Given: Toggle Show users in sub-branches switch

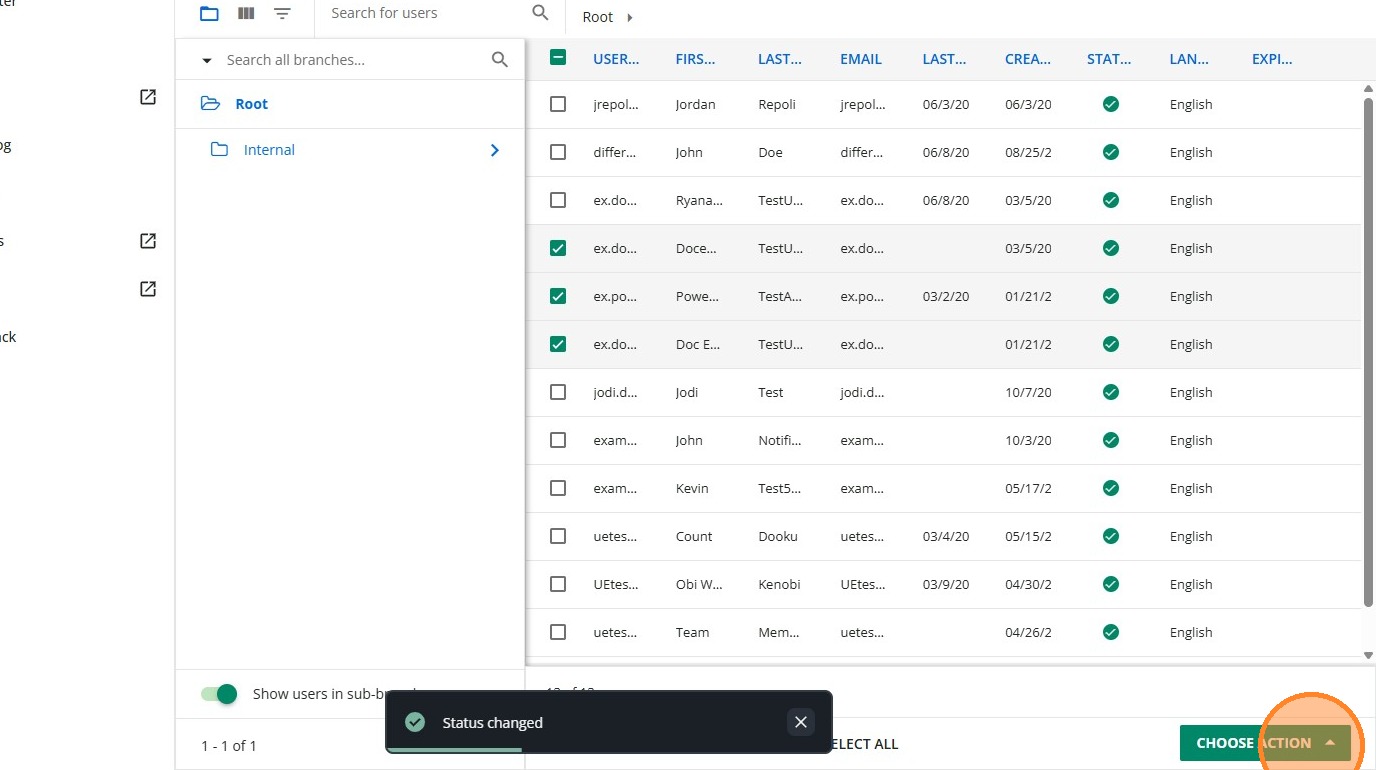Looking at the screenshot, I should tap(219, 694).
